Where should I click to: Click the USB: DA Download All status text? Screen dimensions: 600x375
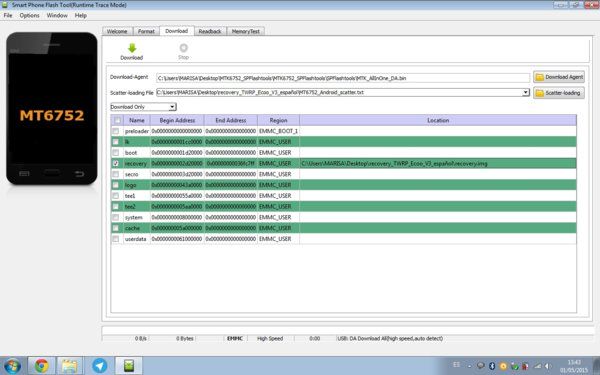(390, 338)
